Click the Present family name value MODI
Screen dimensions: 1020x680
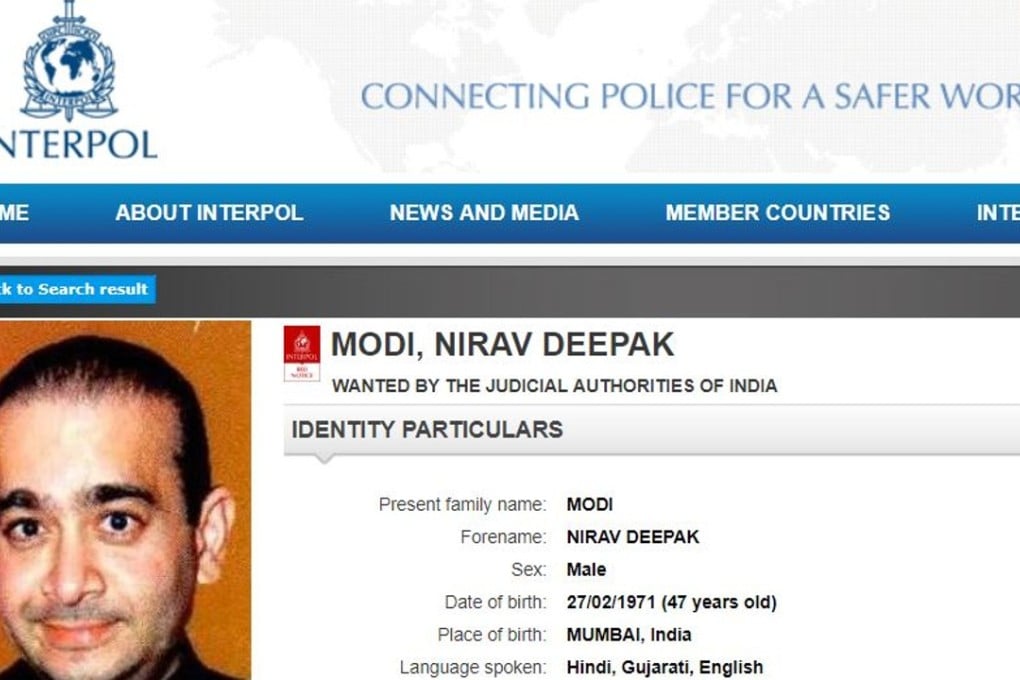coord(588,505)
